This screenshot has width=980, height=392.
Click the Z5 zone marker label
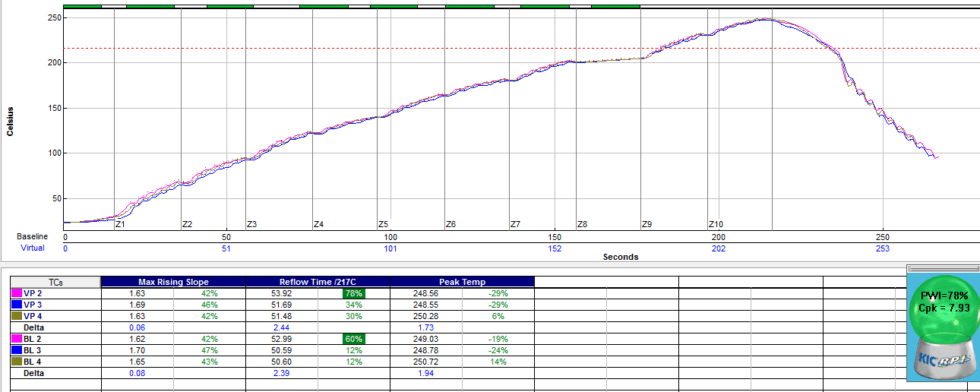tap(383, 224)
